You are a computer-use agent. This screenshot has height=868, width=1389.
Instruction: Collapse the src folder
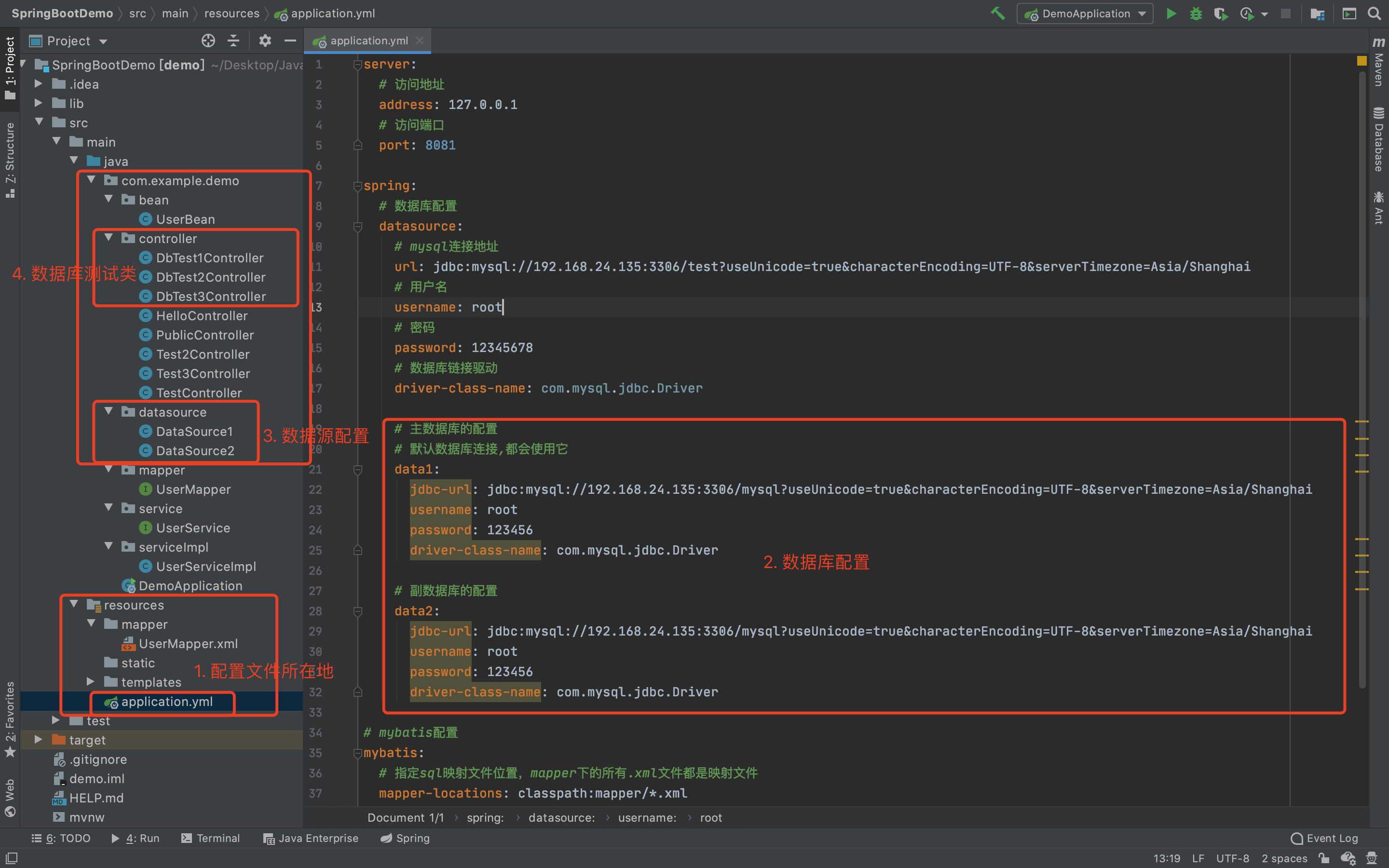click(39, 122)
